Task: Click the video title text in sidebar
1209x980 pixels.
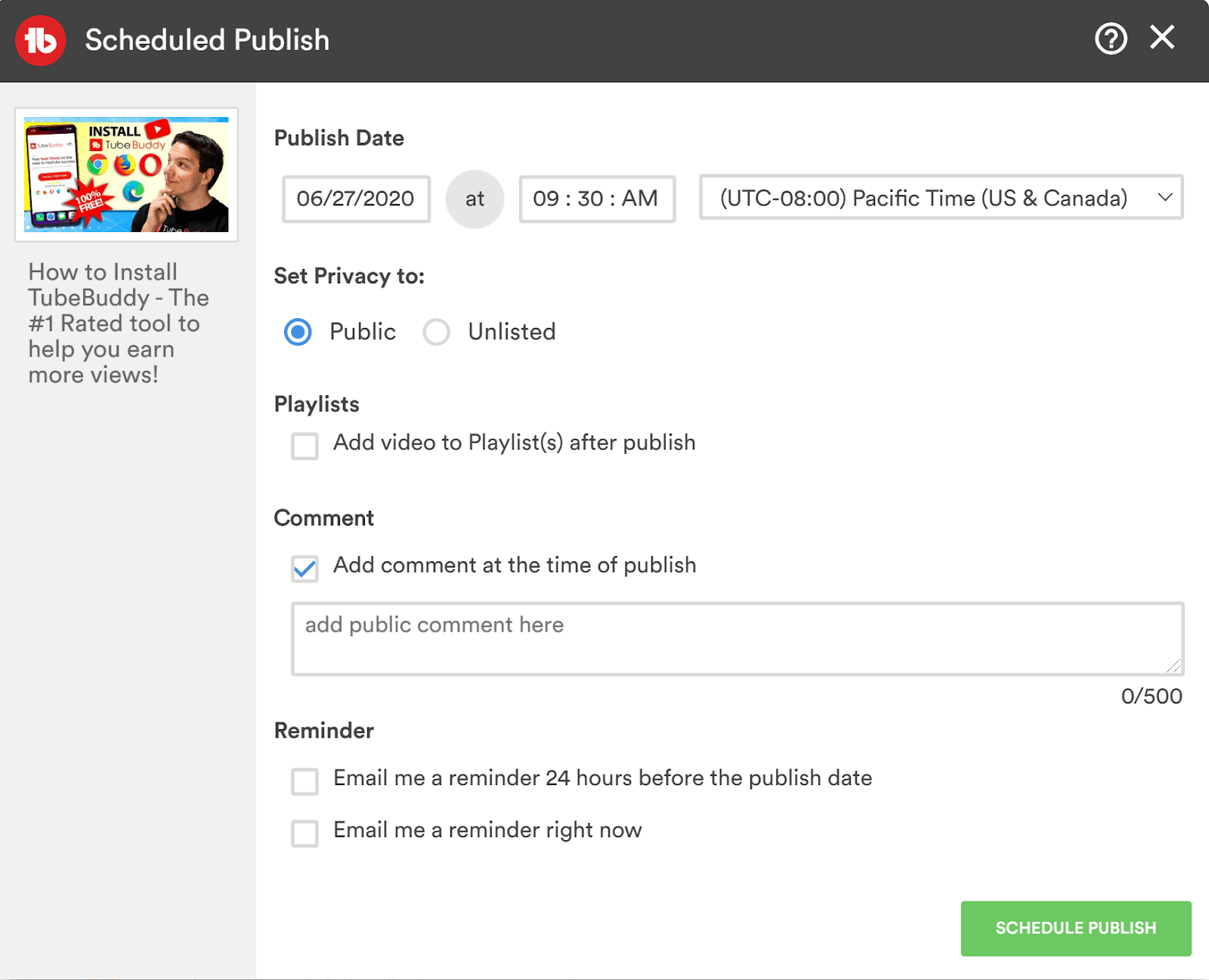Action: [x=119, y=323]
